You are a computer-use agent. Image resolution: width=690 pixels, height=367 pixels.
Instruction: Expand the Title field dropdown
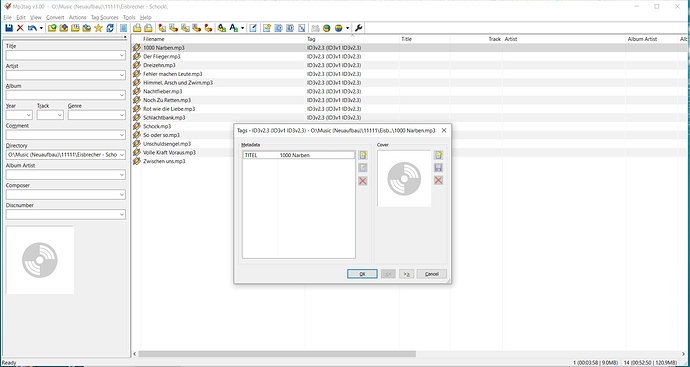pyautogui.click(x=121, y=55)
